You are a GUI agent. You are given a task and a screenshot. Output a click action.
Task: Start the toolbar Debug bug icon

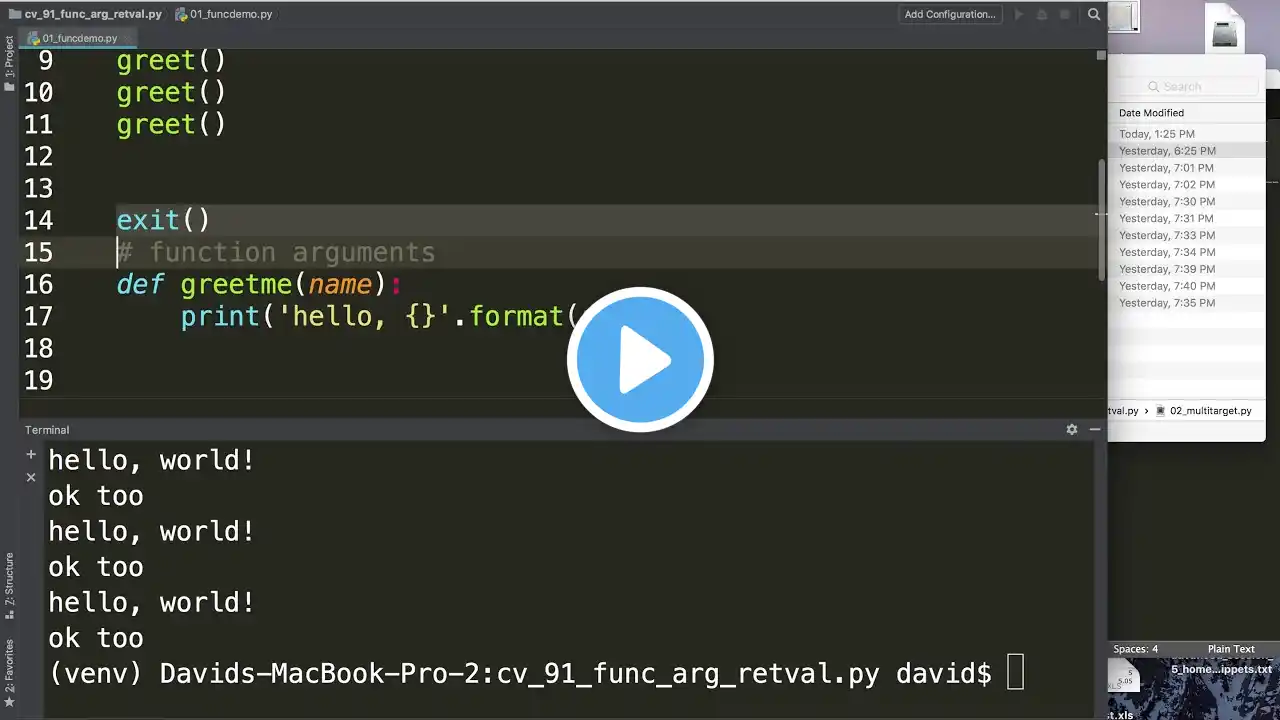tap(1042, 14)
